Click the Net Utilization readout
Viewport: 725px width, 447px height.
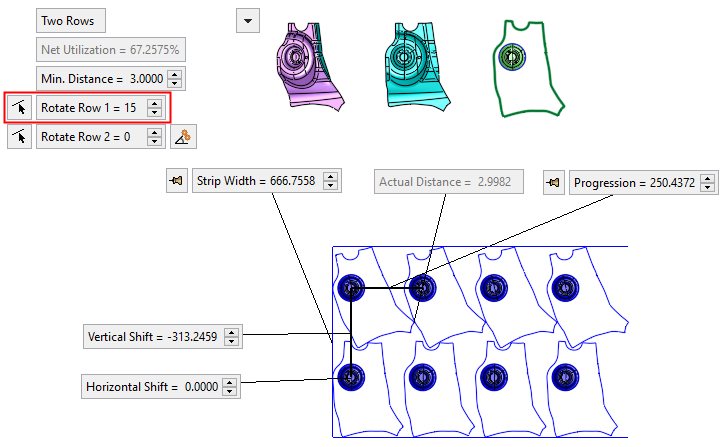click(111, 50)
